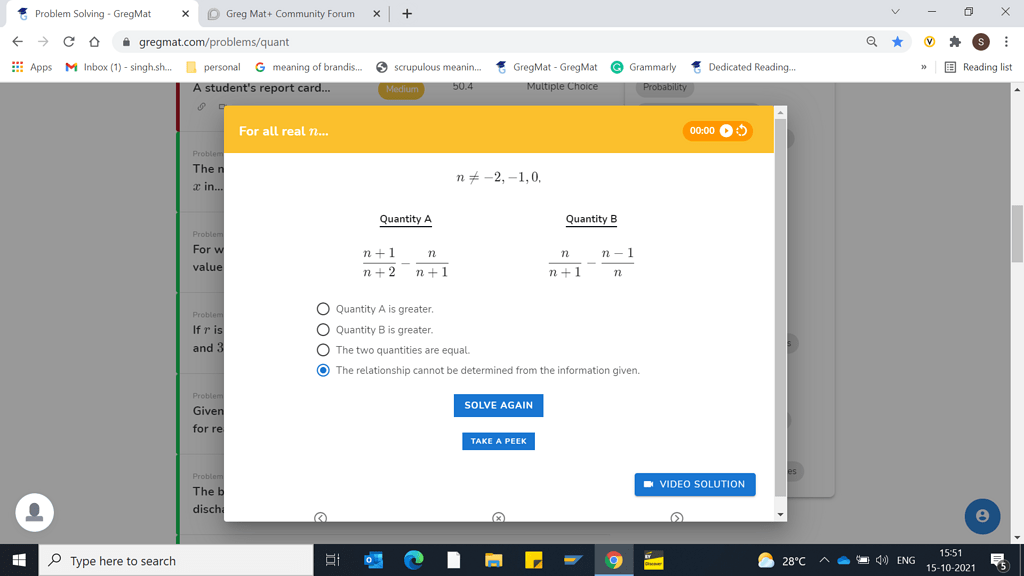Image resolution: width=1024 pixels, height=576 pixels.
Task: Go to previous problem arrow in modal
Action: 320,517
